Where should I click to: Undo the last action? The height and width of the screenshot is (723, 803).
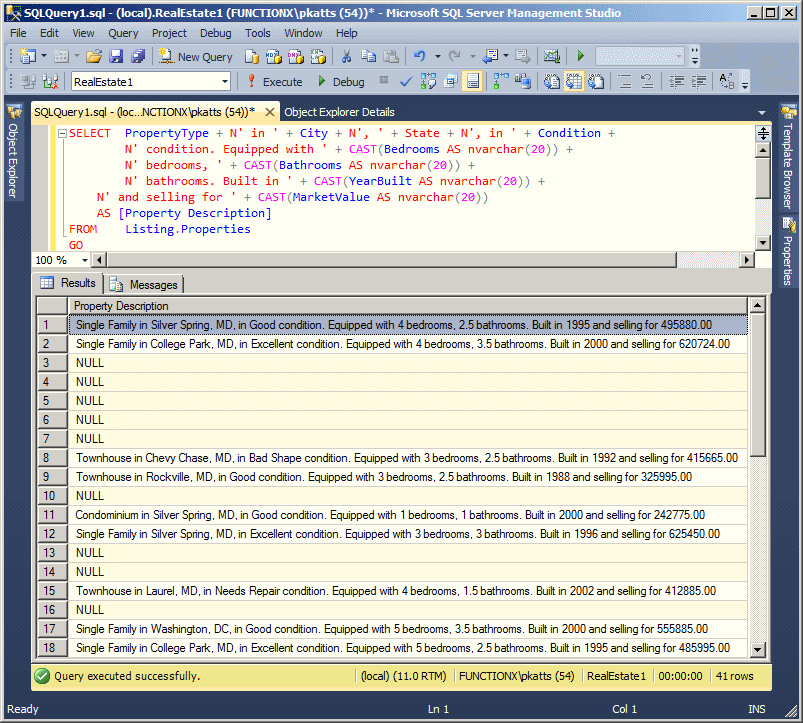420,56
